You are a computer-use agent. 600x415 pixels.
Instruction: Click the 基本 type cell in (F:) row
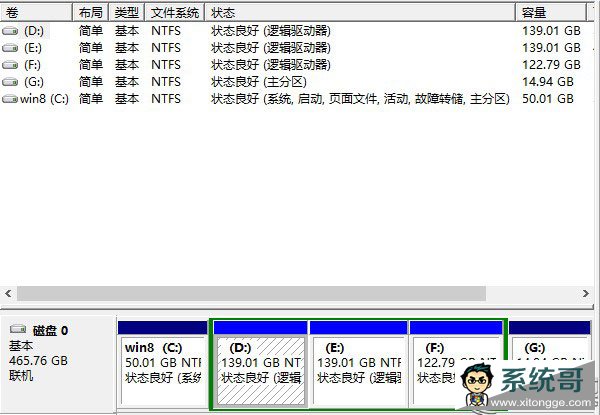tap(127, 65)
